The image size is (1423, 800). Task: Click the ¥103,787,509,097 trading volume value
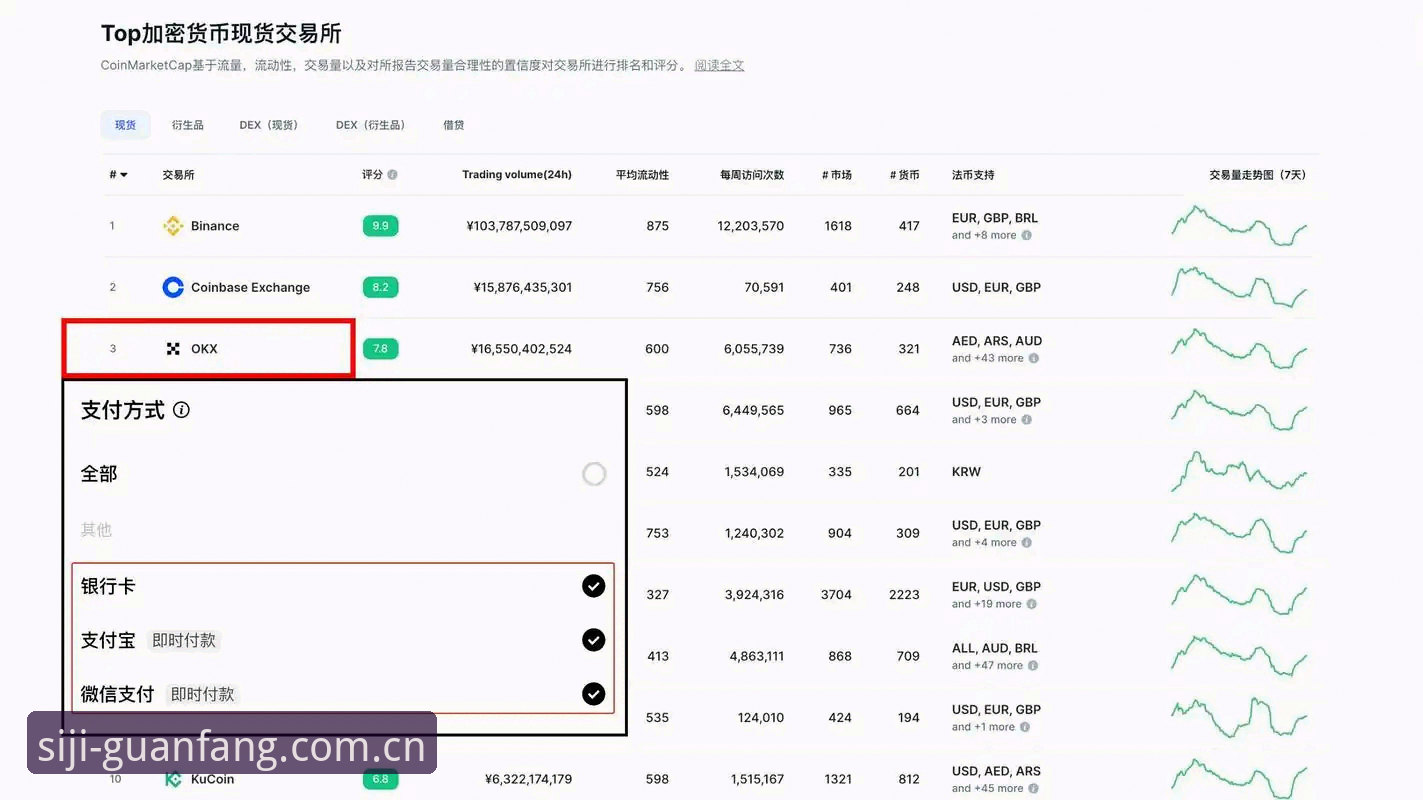coord(519,226)
